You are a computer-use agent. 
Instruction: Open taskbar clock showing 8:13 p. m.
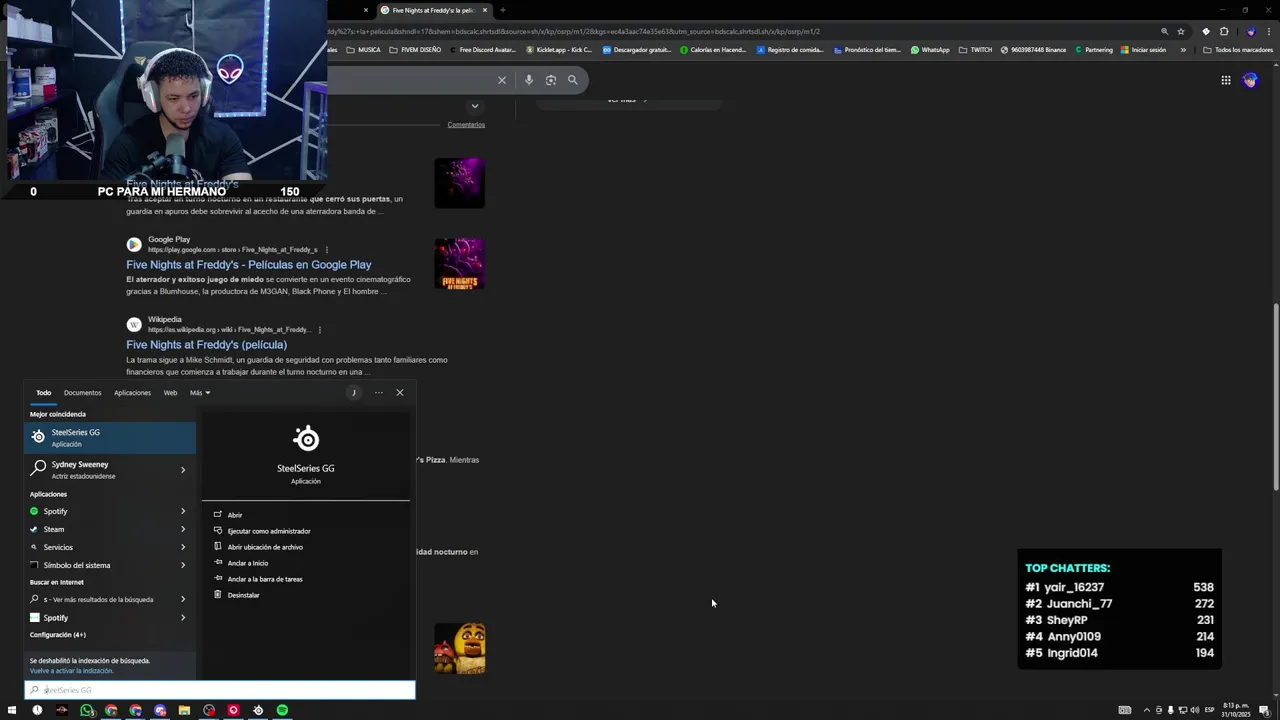[1236, 710]
